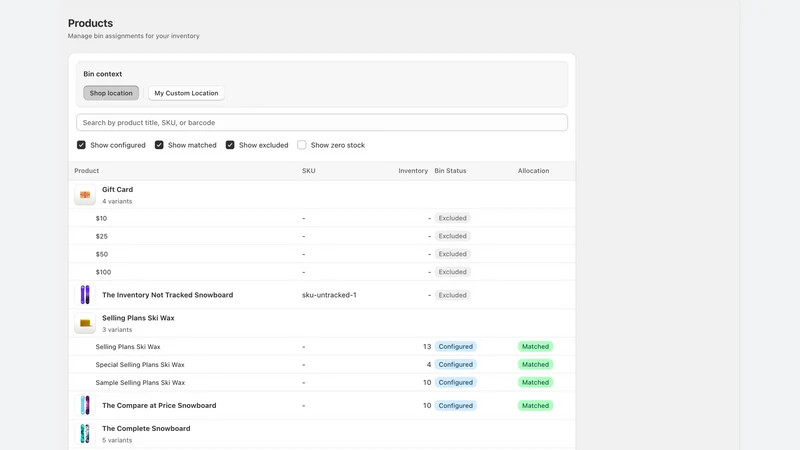The image size is (800, 450).
Task: Uncheck the Show matched checkbox
Action: (159, 145)
